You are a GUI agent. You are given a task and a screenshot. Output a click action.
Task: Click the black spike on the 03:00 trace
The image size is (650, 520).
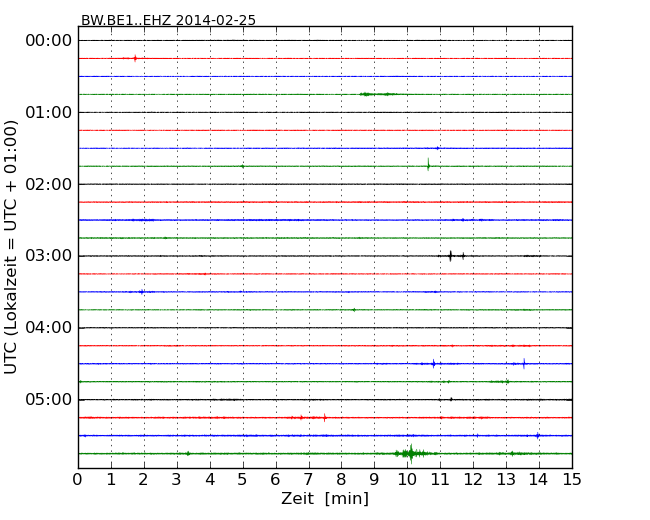click(x=451, y=256)
